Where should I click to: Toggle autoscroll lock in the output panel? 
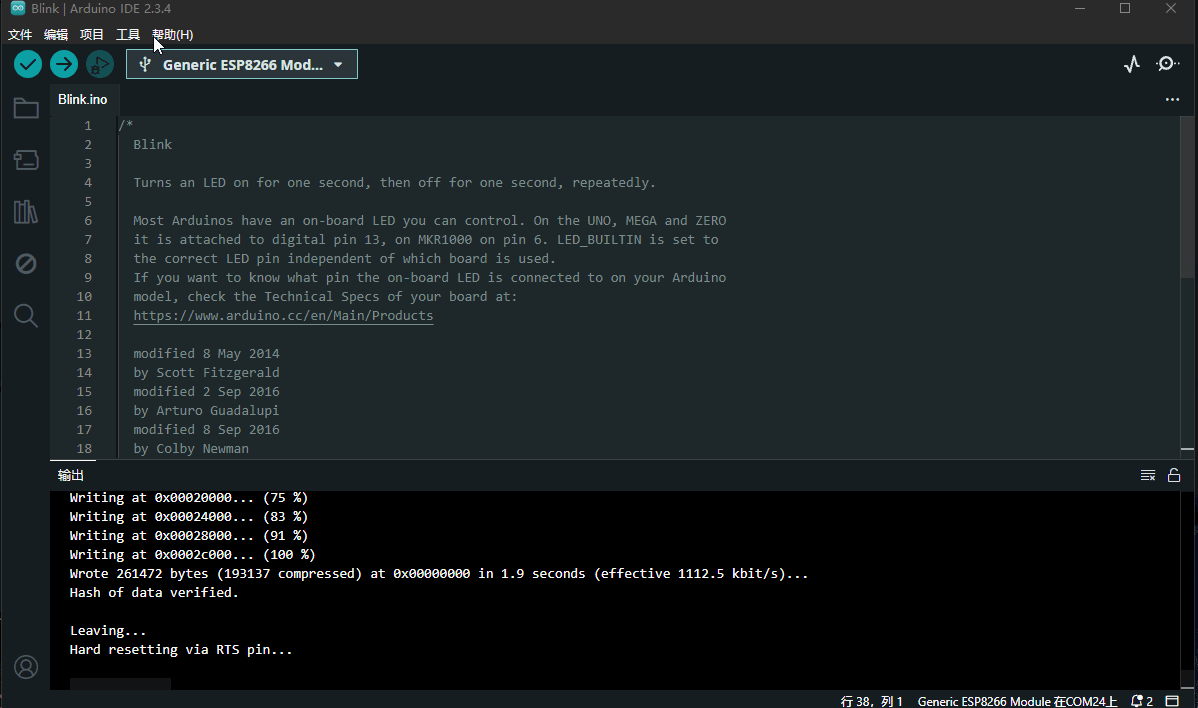tap(1174, 475)
